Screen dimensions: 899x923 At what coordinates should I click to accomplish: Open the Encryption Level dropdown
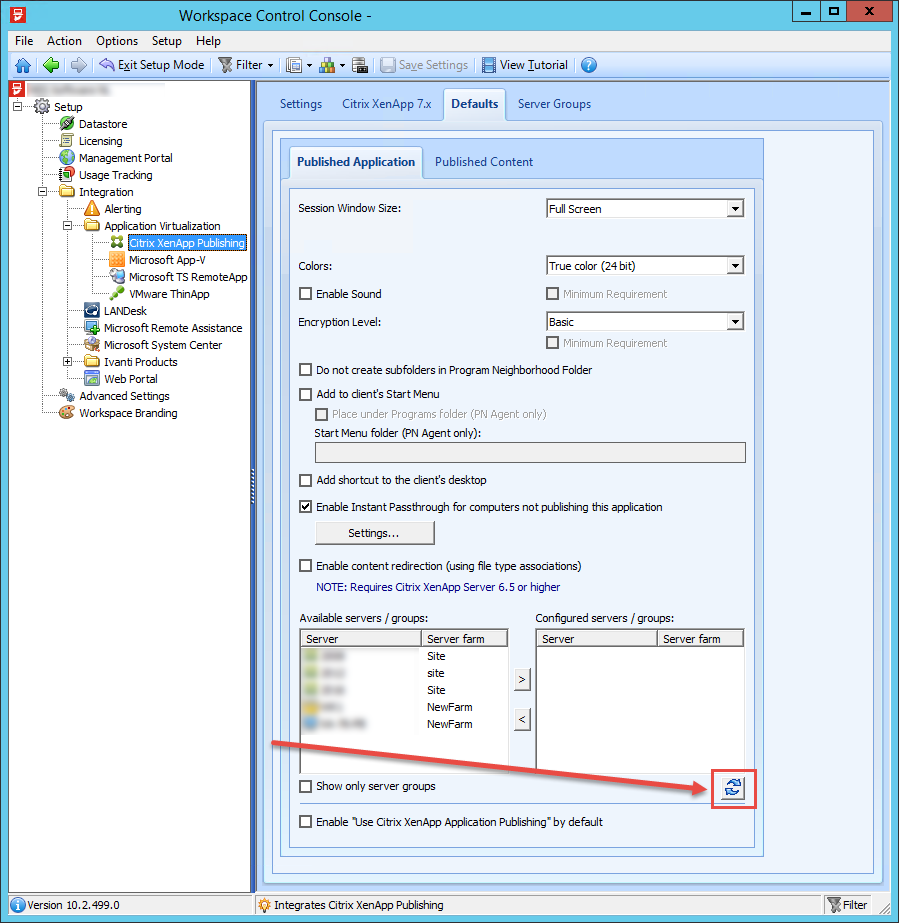click(735, 321)
